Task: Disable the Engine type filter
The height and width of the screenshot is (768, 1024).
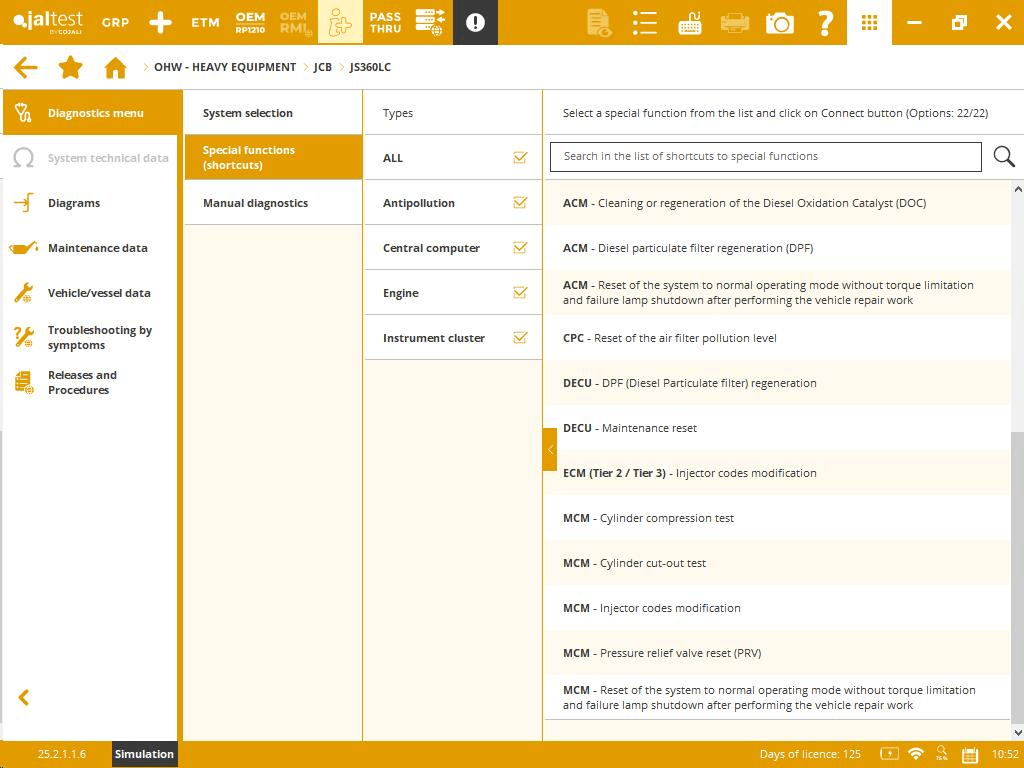Action: 520,293
